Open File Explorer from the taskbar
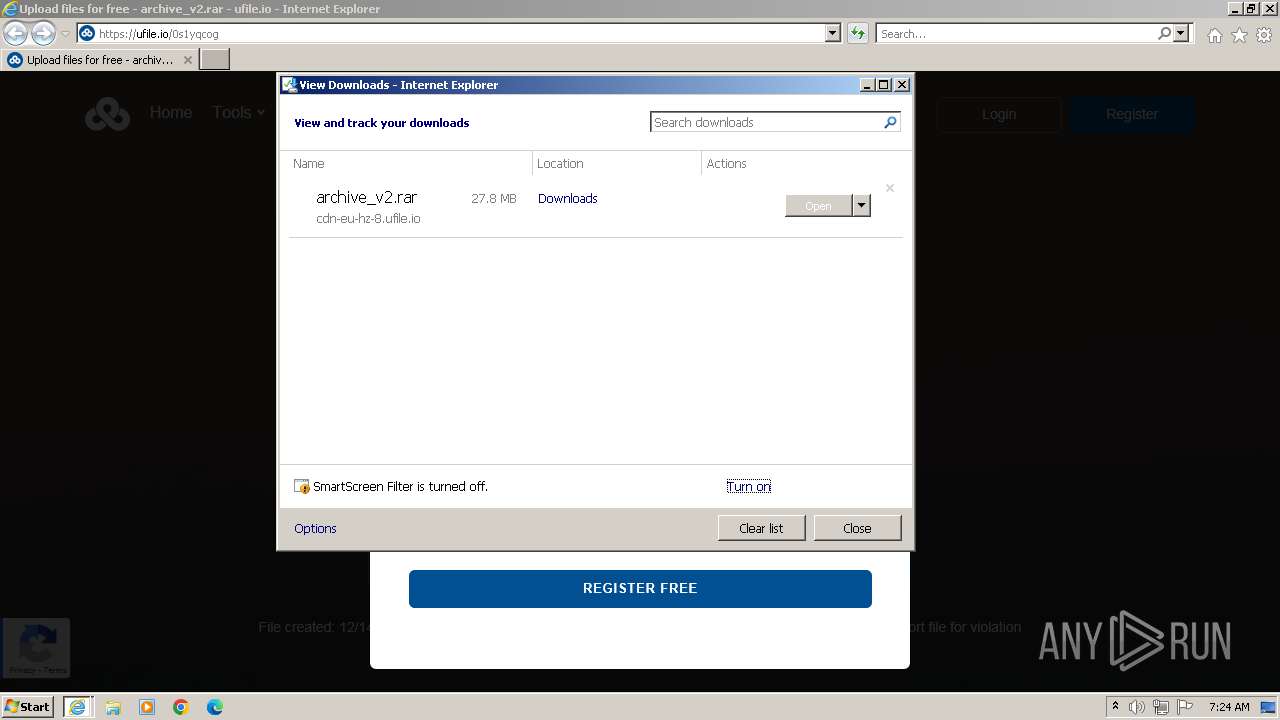The height and width of the screenshot is (720, 1280). click(x=113, y=707)
